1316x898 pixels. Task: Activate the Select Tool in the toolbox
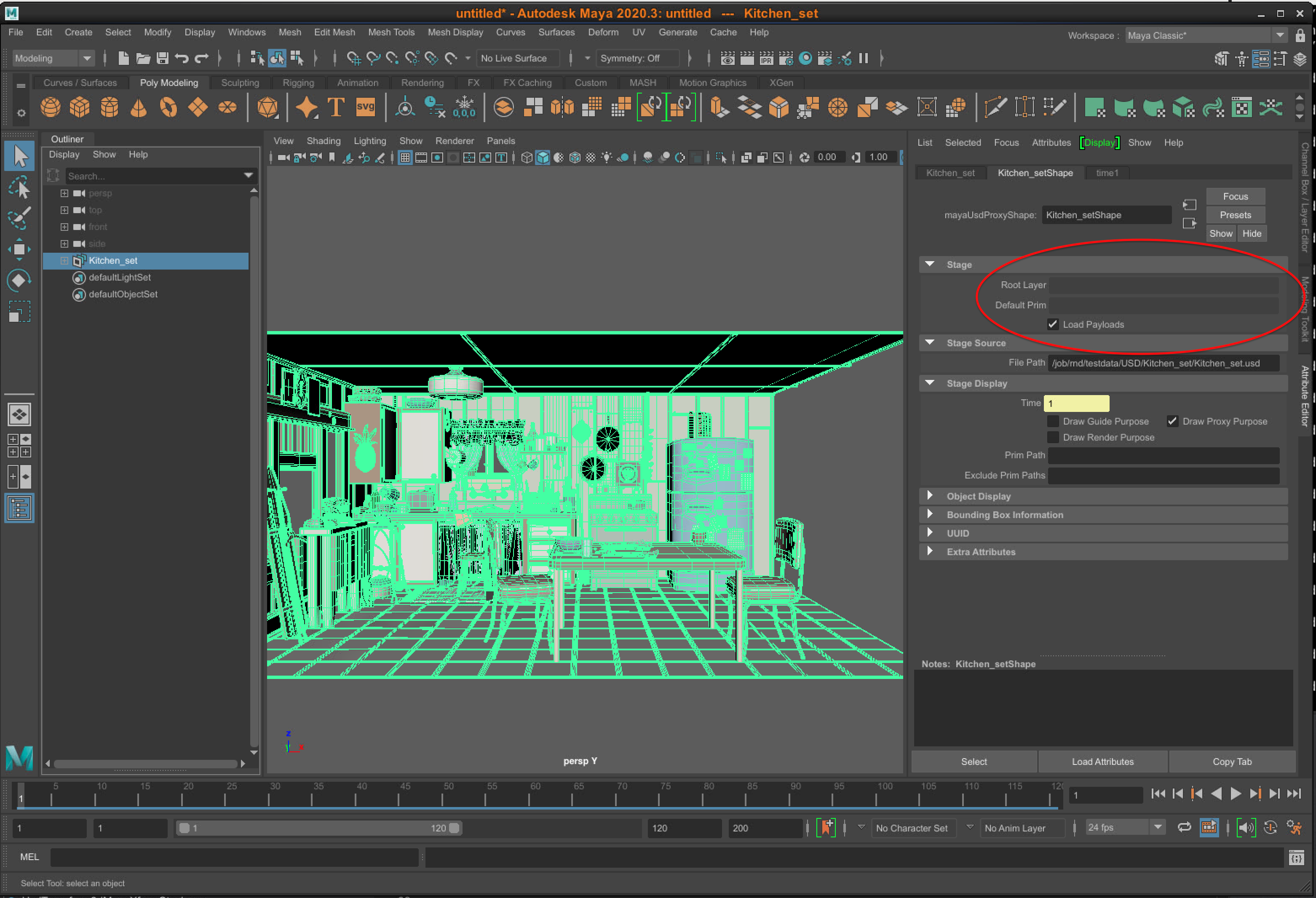19,155
